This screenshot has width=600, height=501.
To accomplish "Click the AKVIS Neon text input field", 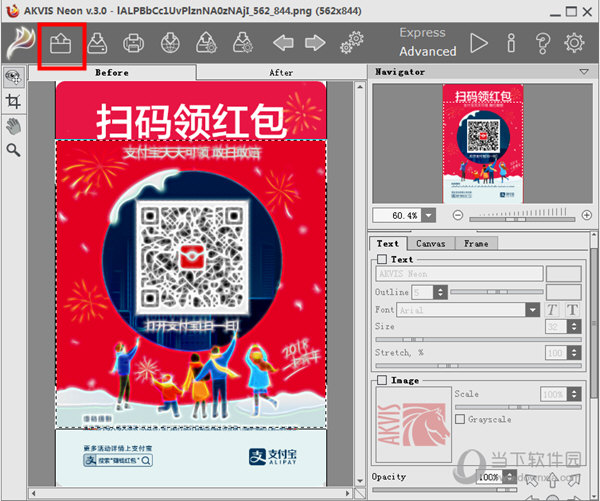I will point(459,274).
